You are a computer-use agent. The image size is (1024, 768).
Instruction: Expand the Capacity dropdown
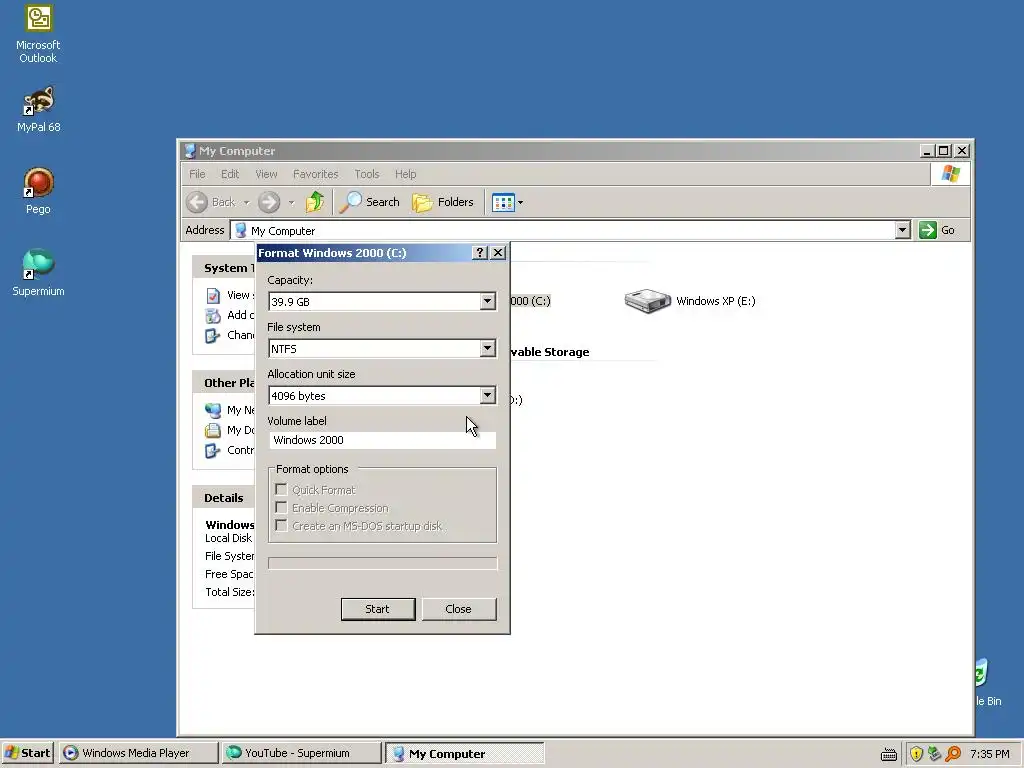[487, 301]
